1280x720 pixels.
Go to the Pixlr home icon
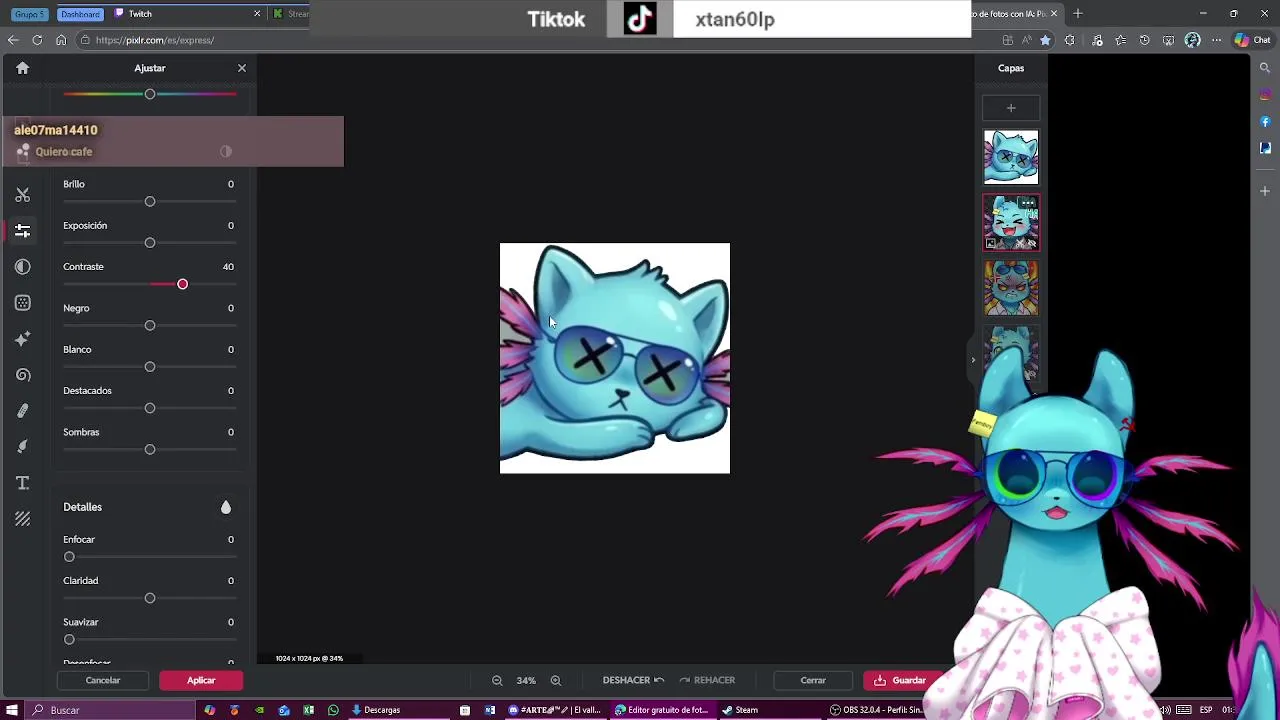[x=22, y=68]
